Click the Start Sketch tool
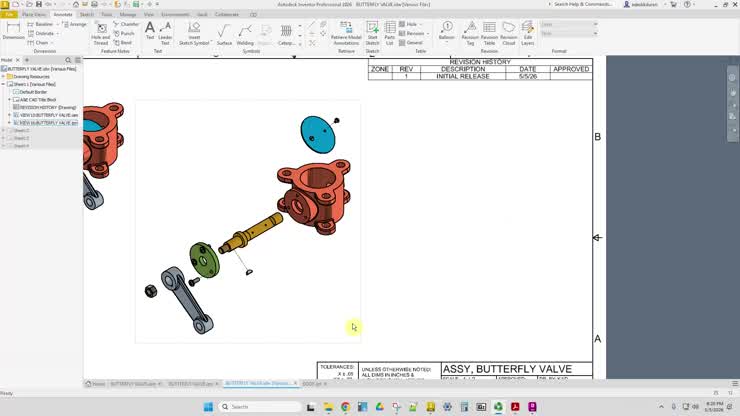This screenshot has height=416, width=740. point(372,33)
